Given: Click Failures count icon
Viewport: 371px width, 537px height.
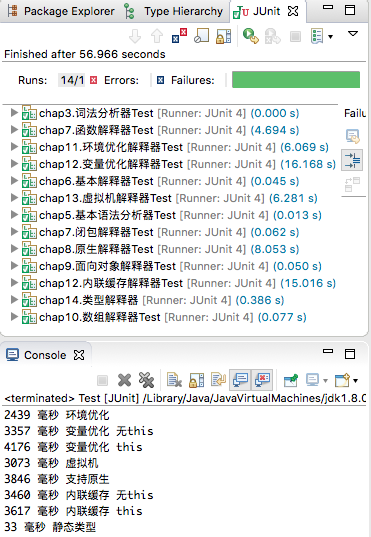Looking at the screenshot, I should (160, 80).
